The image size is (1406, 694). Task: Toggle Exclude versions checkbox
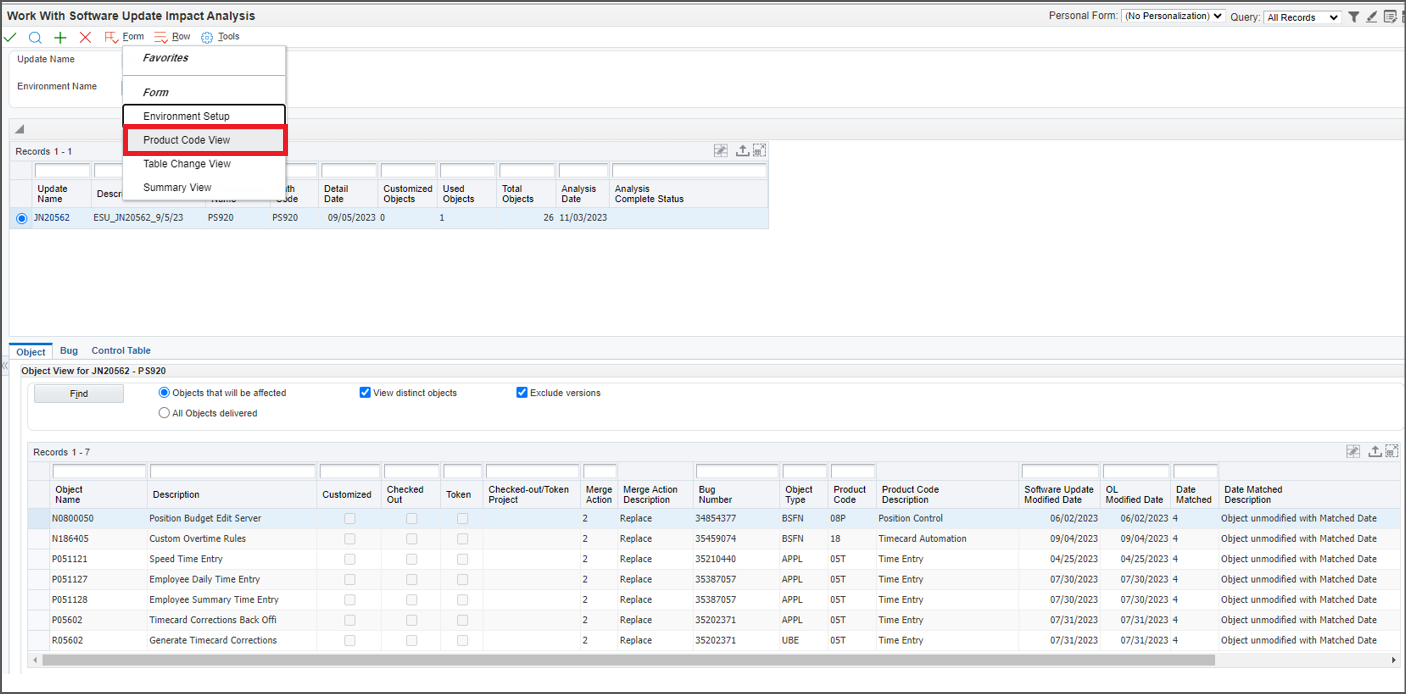(x=522, y=393)
